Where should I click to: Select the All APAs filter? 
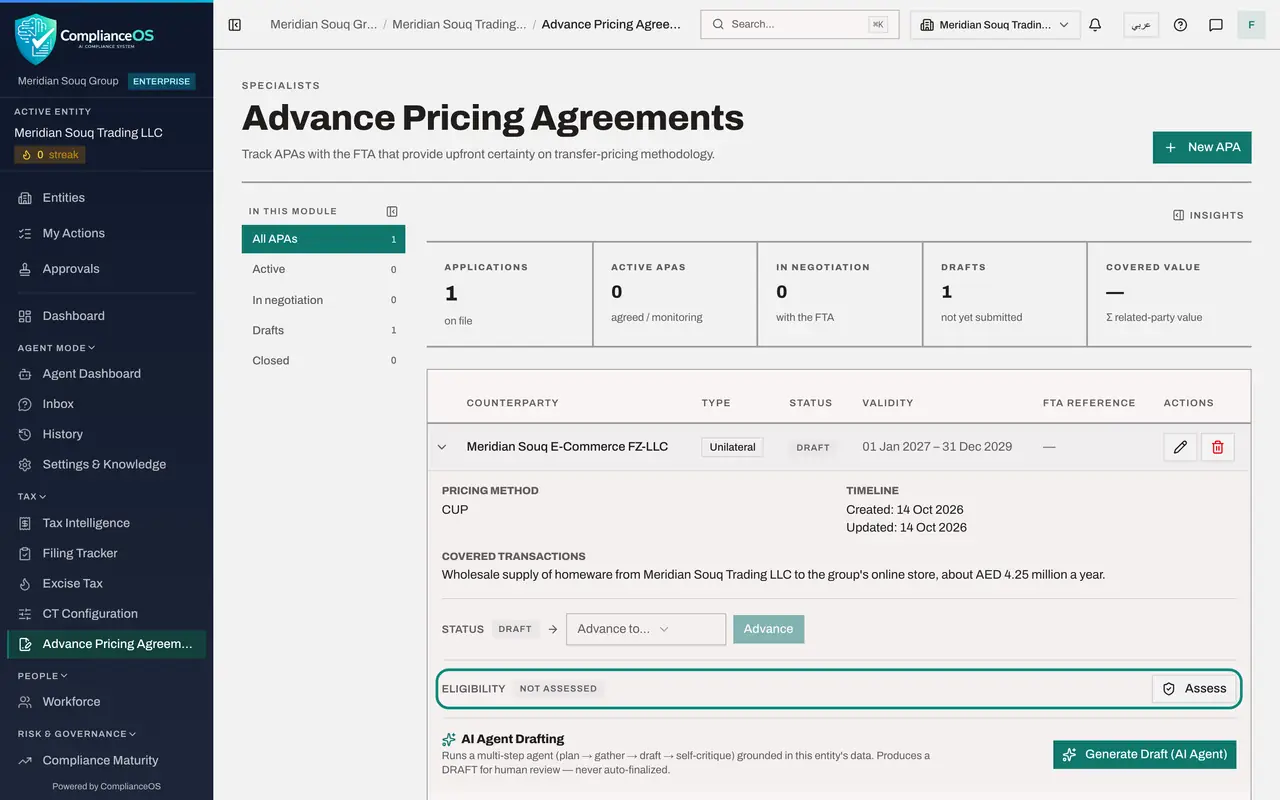323,239
